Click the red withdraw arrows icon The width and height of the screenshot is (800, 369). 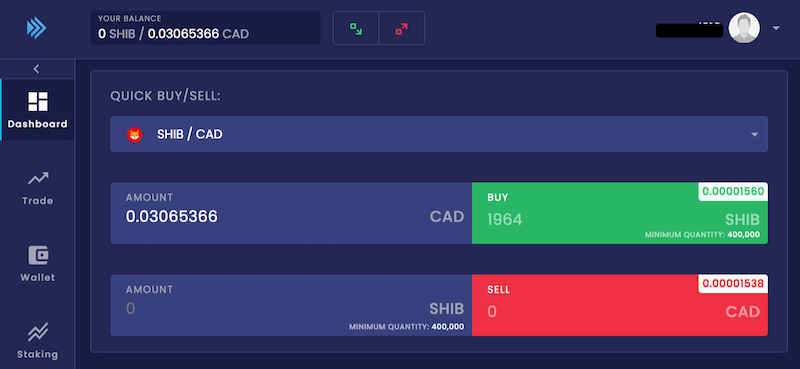(402, 29)
